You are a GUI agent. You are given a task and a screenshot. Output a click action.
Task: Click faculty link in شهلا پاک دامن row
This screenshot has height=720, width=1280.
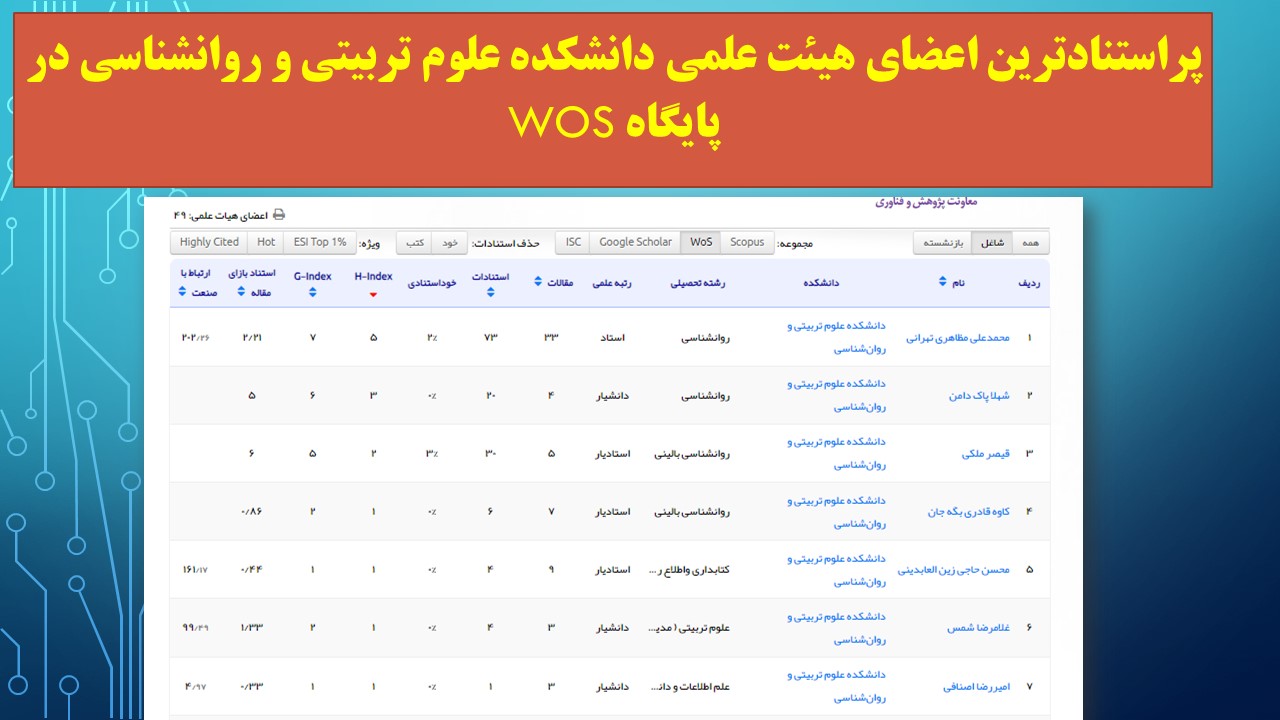pyautogui.click(x=836, y=395)
